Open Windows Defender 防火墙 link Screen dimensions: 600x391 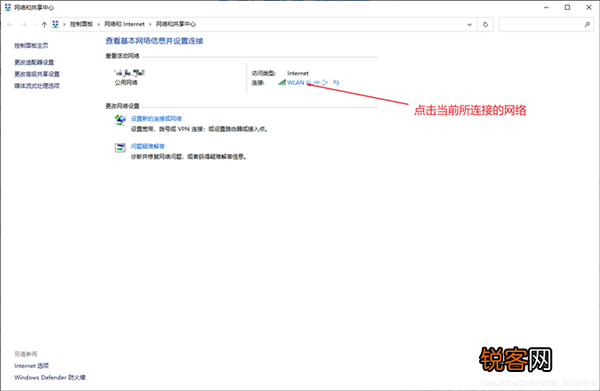click(x=50, y=378)
